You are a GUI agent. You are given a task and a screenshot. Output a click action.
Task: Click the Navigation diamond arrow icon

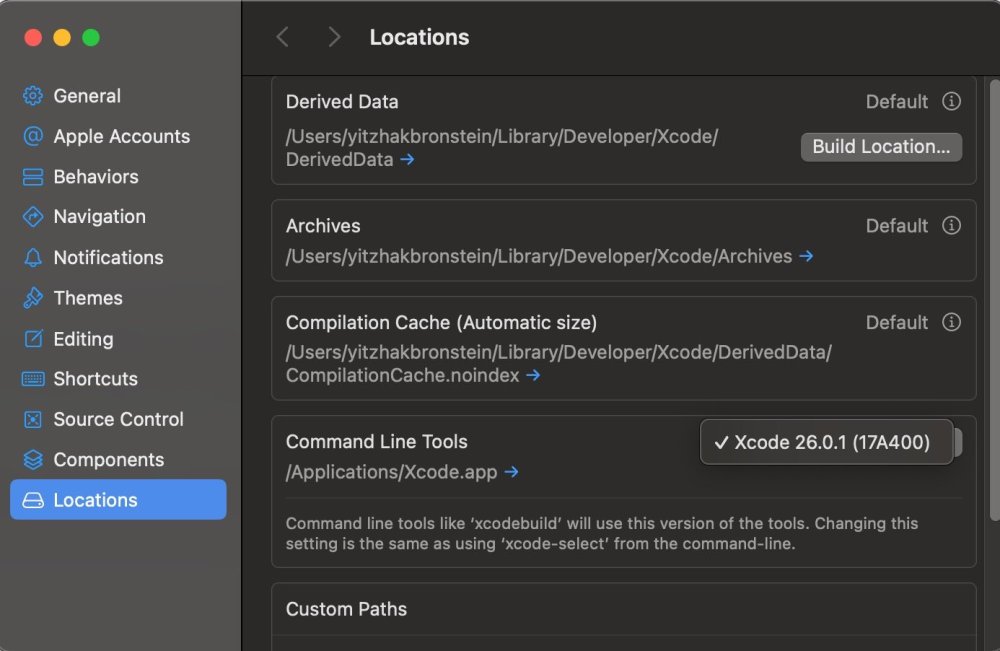pyautogui.click(x=33, y=217)
